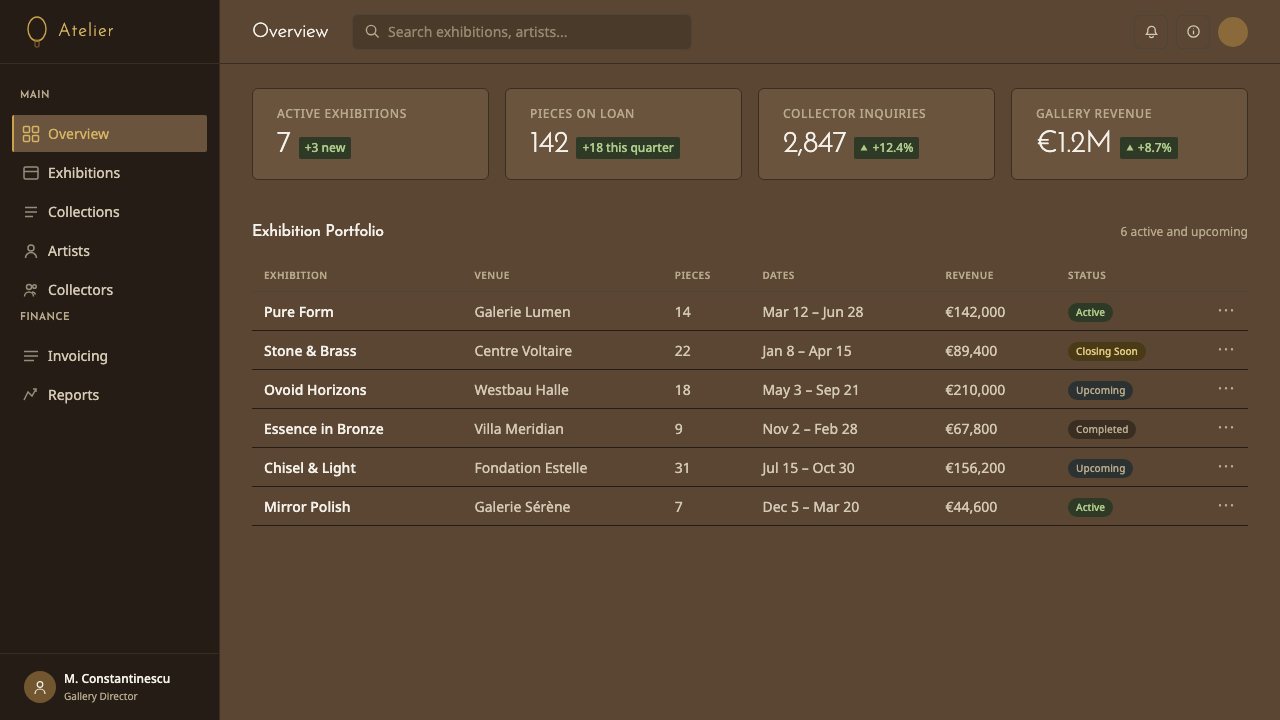Open the Essence in Bronze exhibition

[324, 429]
